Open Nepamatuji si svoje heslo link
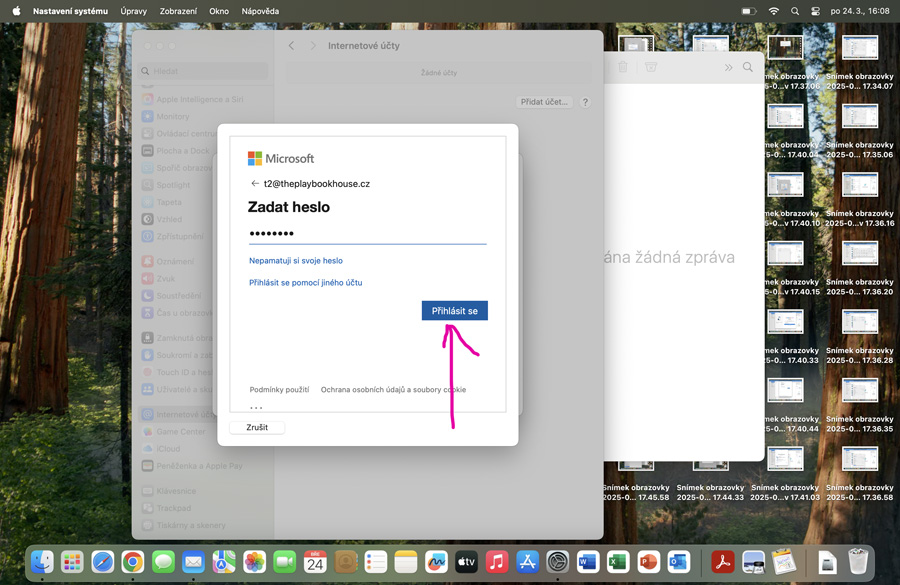The image size is (900, 585). point(296,260)
